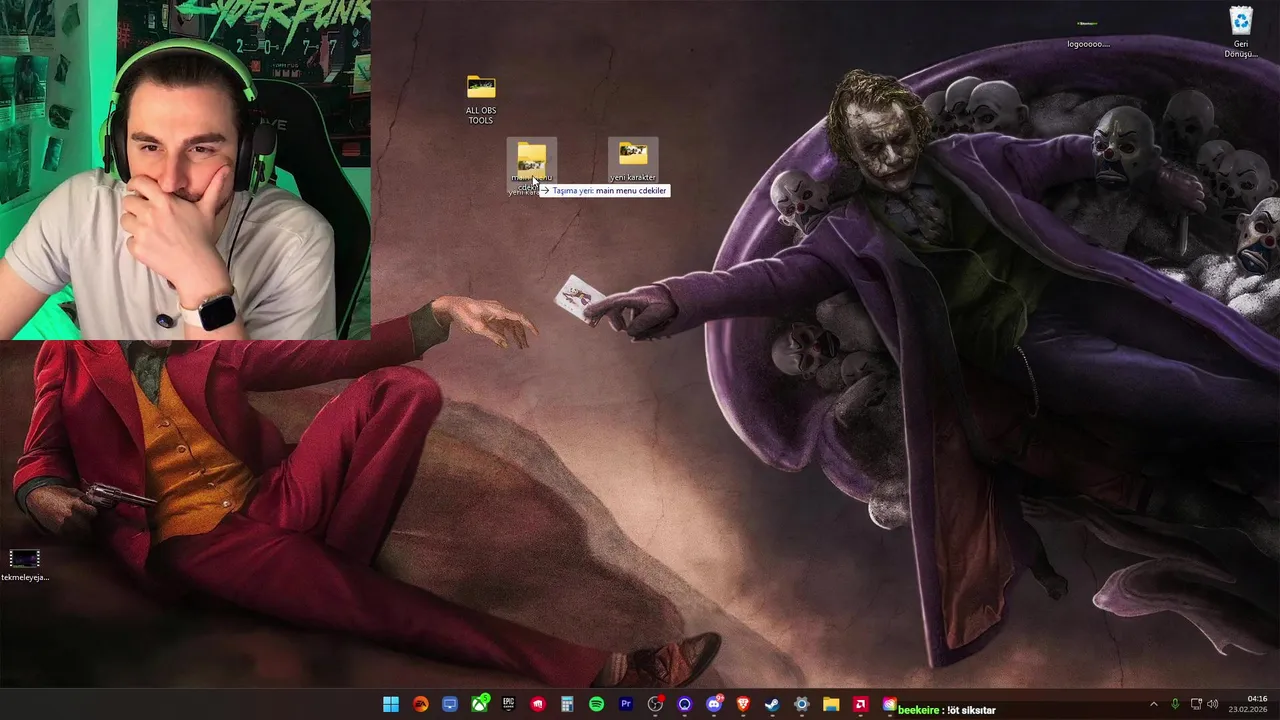Image resolution: width=1280 pixels, height=720 pixels.
Task: Open the Xbox app in taskbar
Action: pyautogui.click(x=480, y=704)
